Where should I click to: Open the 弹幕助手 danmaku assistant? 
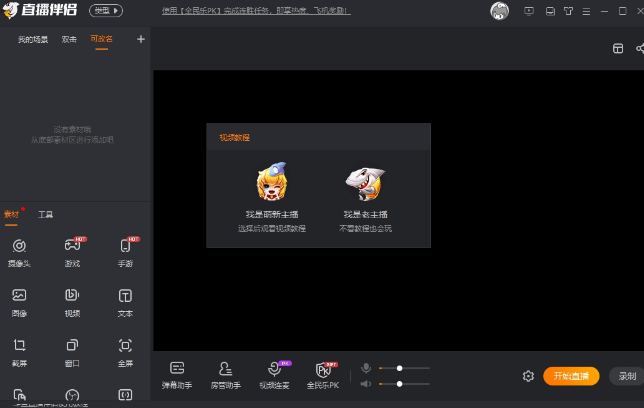(x=177, y=375)
